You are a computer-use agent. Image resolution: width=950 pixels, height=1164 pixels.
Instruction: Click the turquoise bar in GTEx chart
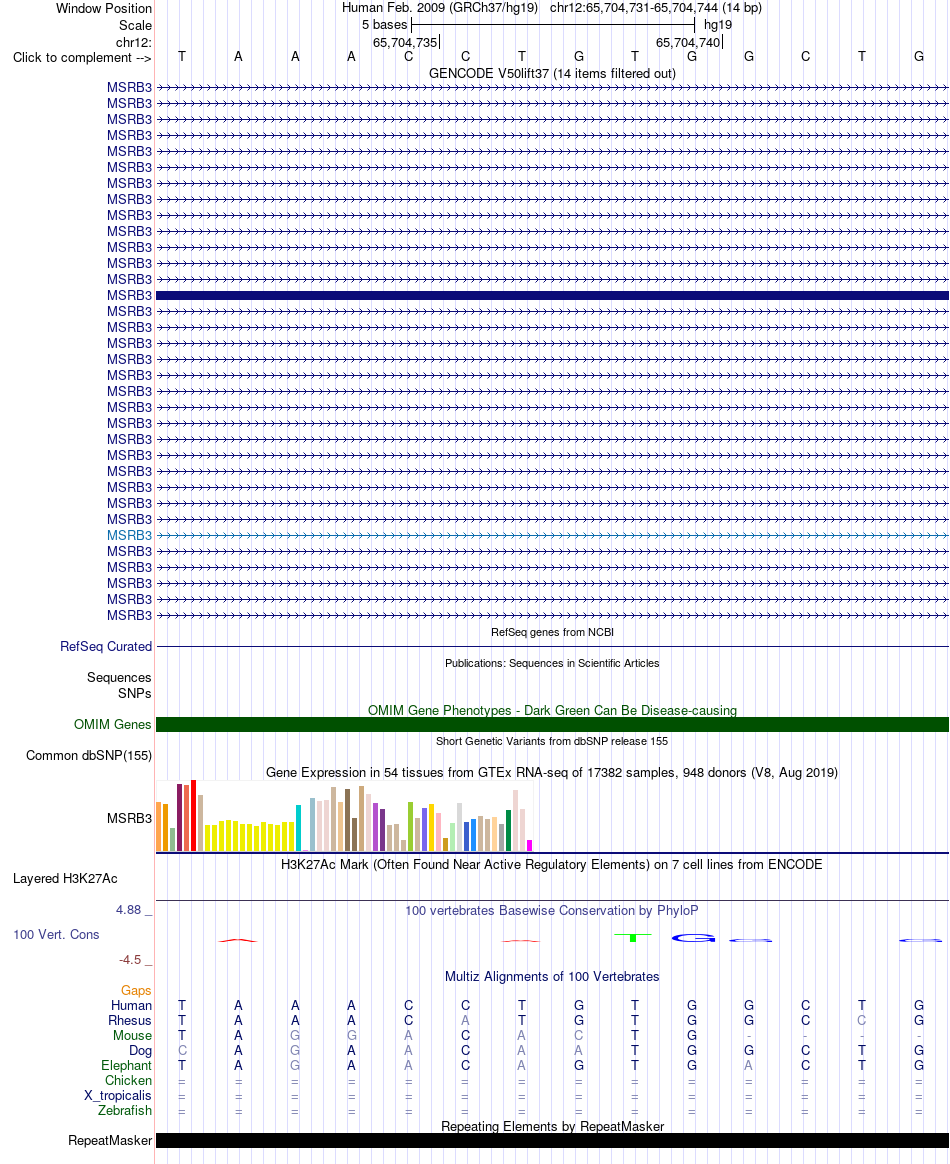298,828
